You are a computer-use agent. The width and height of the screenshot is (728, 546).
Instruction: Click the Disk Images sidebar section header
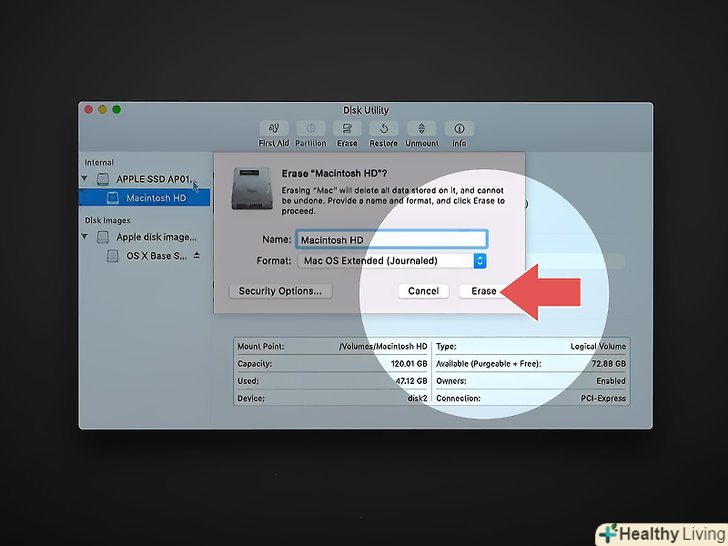point(107,221)
